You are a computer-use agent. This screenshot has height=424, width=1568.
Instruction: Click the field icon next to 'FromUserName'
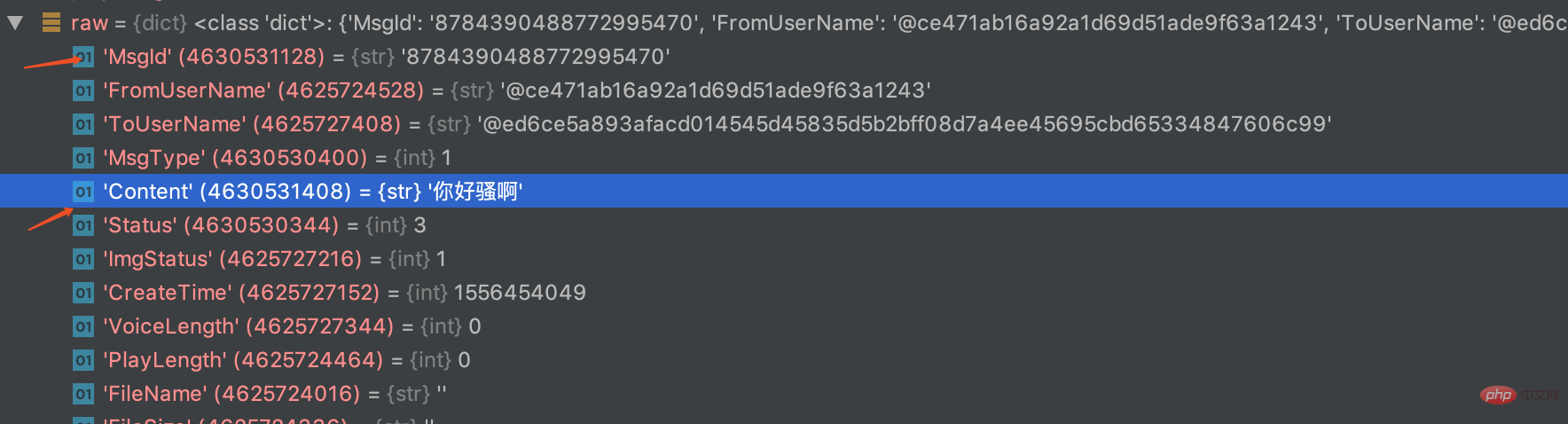click(83, 90)
